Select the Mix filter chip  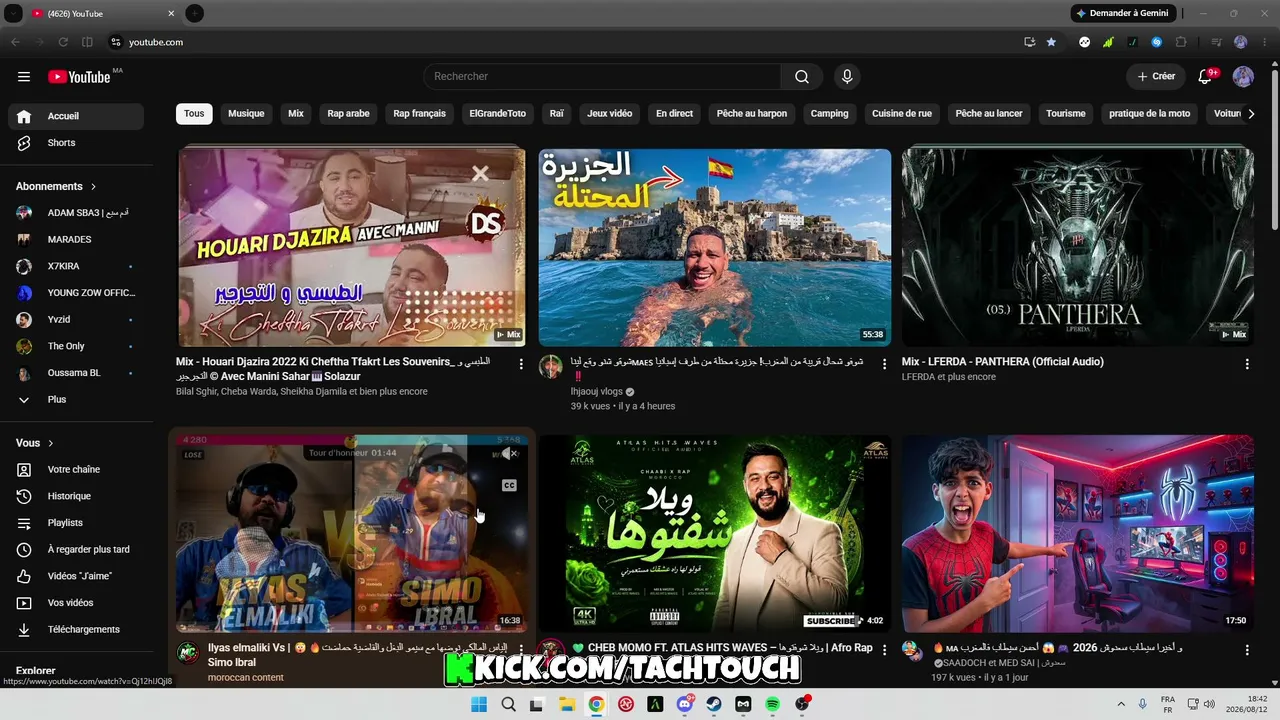click(x=296, y=114)
